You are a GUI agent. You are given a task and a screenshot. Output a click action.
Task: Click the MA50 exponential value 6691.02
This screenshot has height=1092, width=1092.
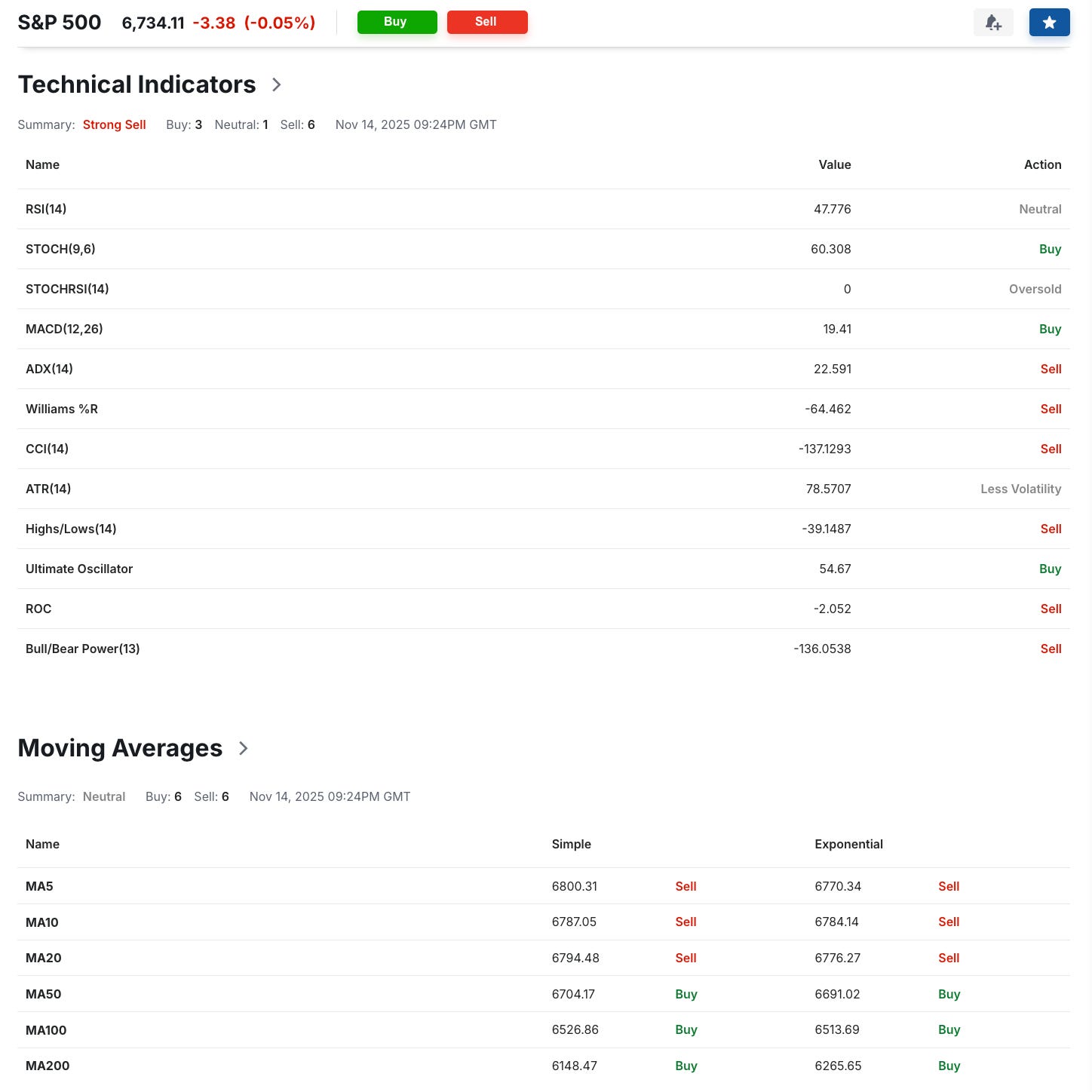tap(838, 994)
